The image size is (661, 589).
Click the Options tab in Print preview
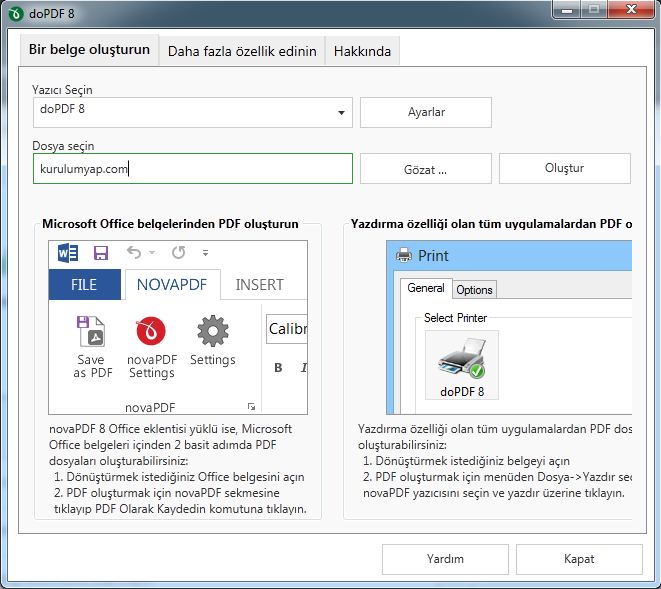point(474,290)
